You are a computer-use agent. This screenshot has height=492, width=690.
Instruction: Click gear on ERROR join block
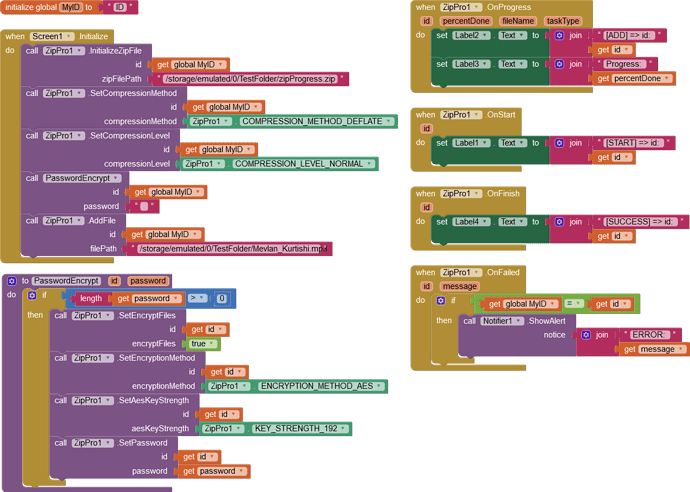586,335
